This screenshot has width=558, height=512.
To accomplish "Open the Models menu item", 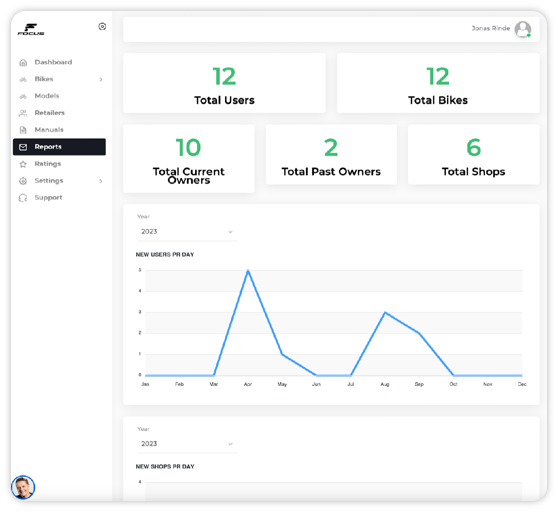I will (59, 96).
